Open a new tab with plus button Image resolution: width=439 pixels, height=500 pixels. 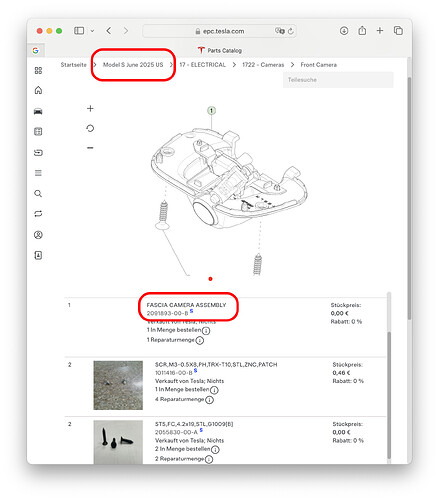(380, 31)
